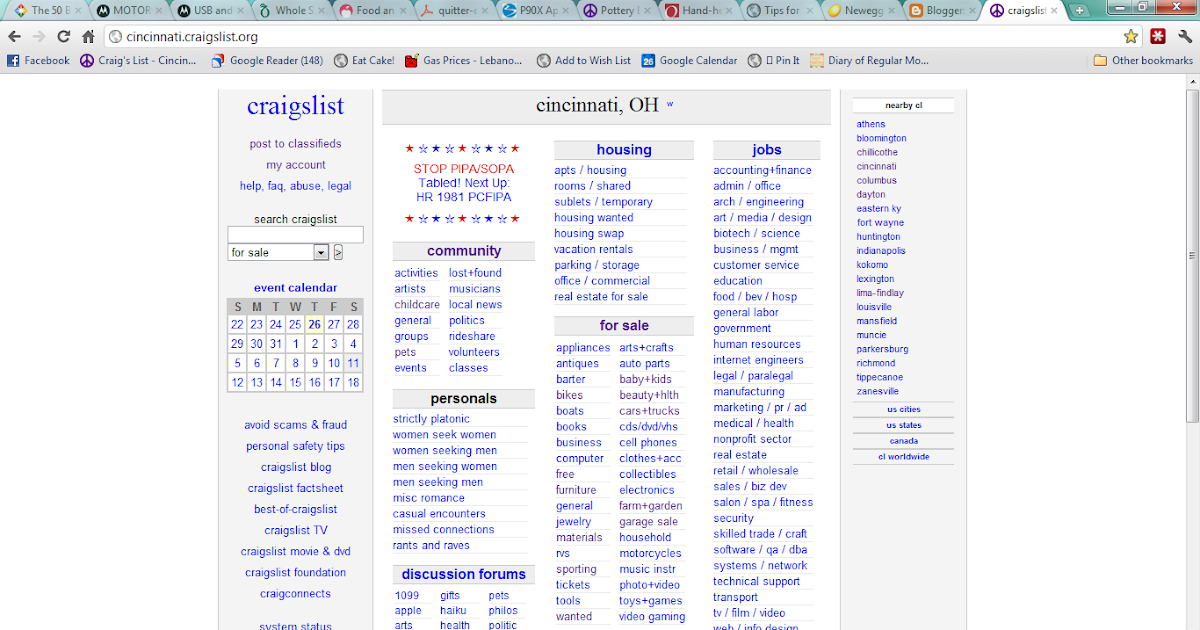The height and width of the screenshot is (630, 1200).
Task: Open STOP PIPA/SOPA notice link
Action: [x=463, y=169]
